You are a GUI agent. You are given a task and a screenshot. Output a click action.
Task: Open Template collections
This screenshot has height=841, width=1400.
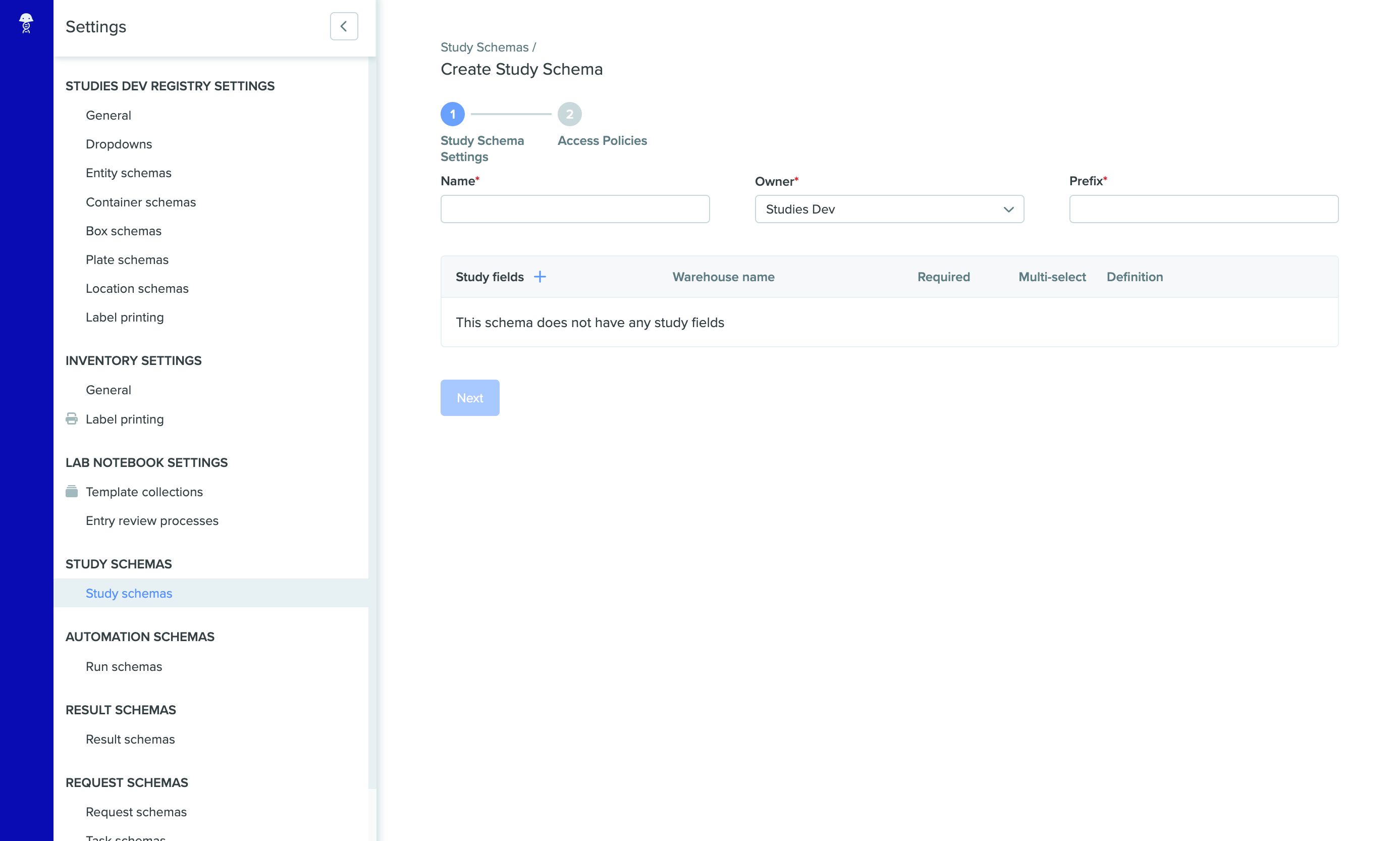click(144, 492)
